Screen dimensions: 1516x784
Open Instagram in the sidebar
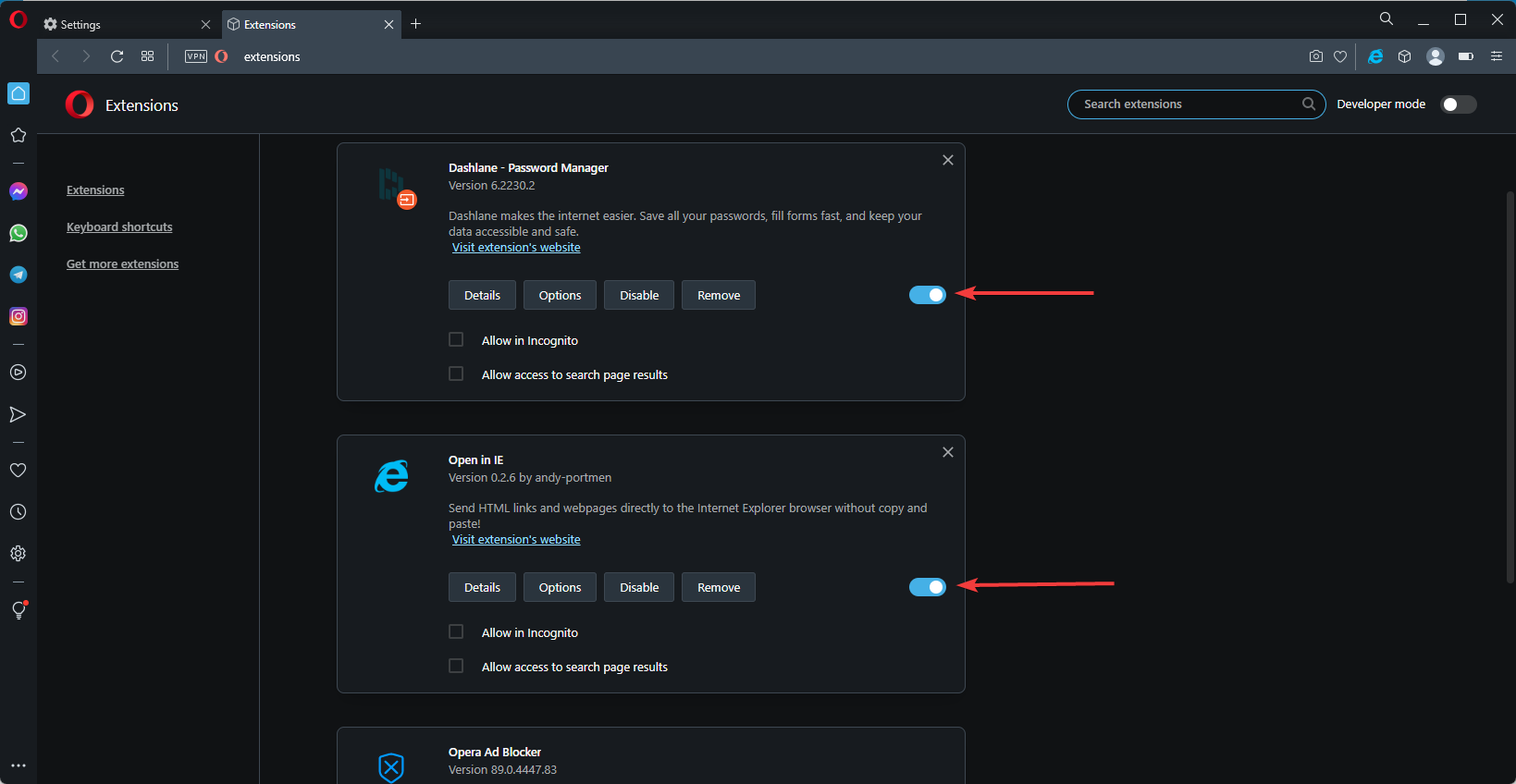[18, 316]
